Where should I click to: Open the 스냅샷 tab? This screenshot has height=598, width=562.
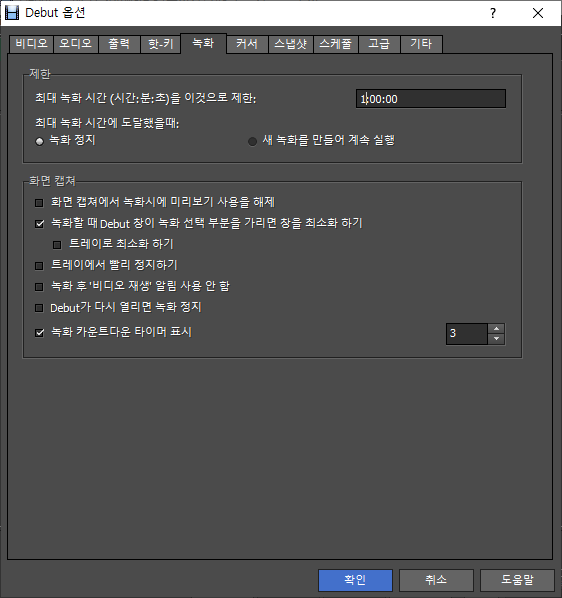[291, 44]
